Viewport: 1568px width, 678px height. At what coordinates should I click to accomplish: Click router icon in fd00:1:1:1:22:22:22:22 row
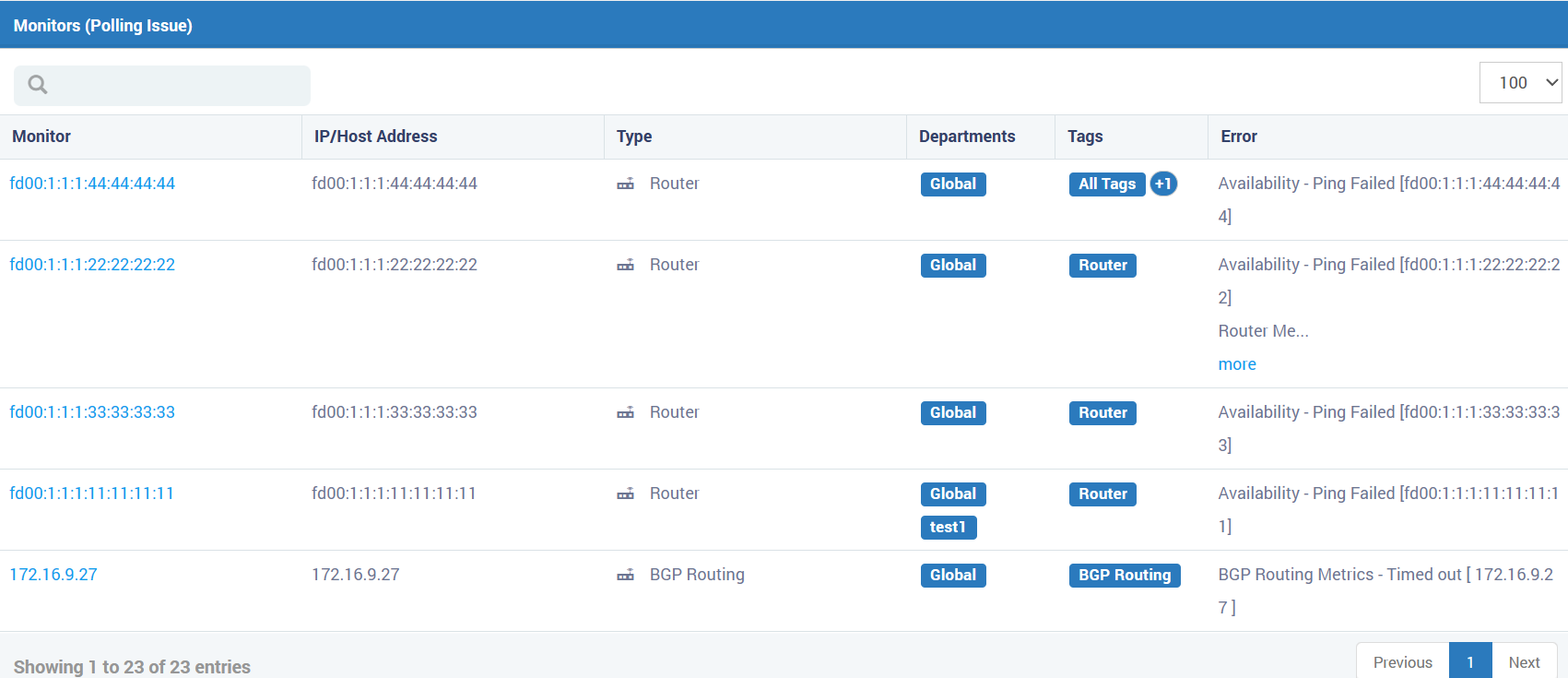point(626,266)
